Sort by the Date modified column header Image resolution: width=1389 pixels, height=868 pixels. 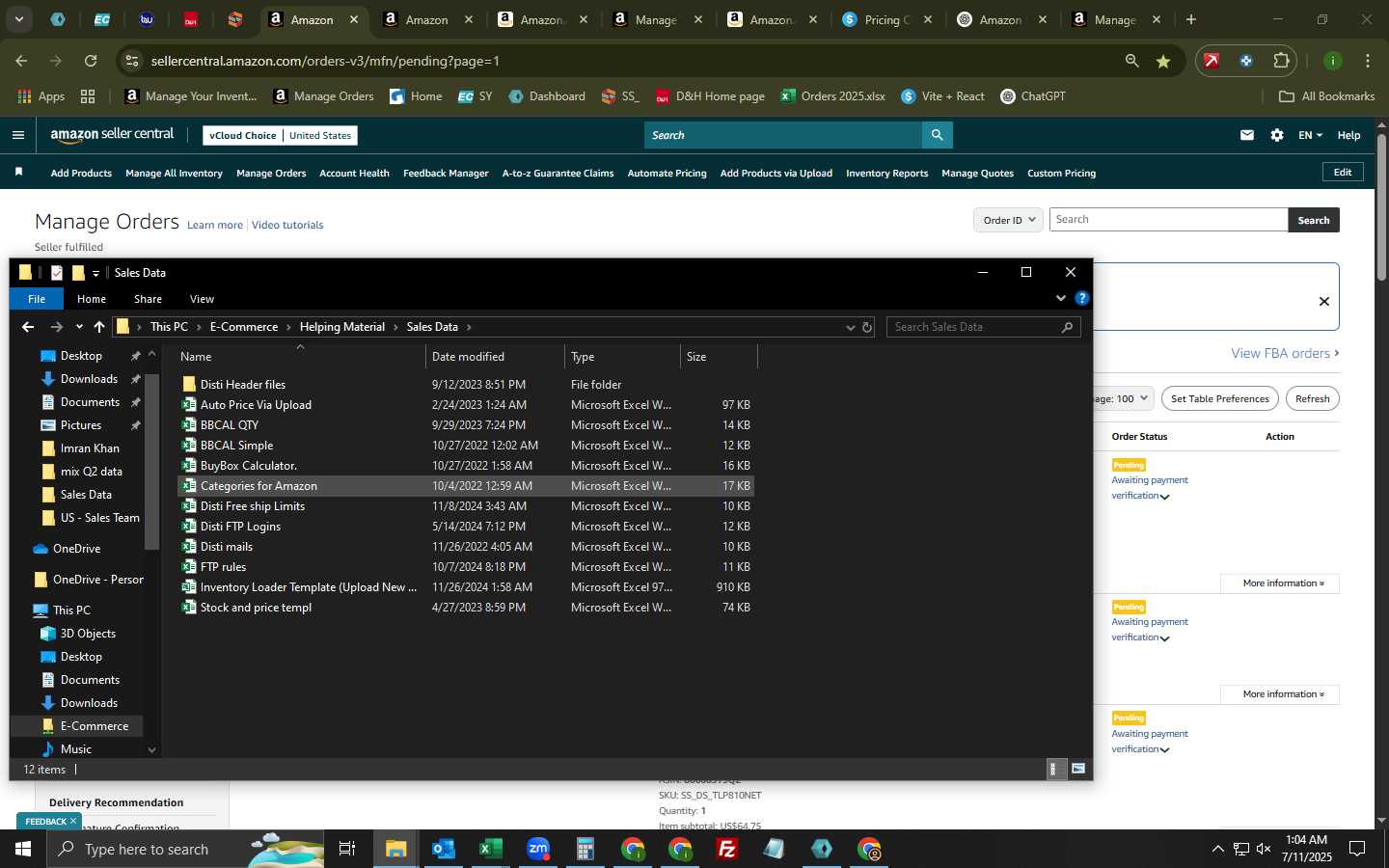pos(495,357)
